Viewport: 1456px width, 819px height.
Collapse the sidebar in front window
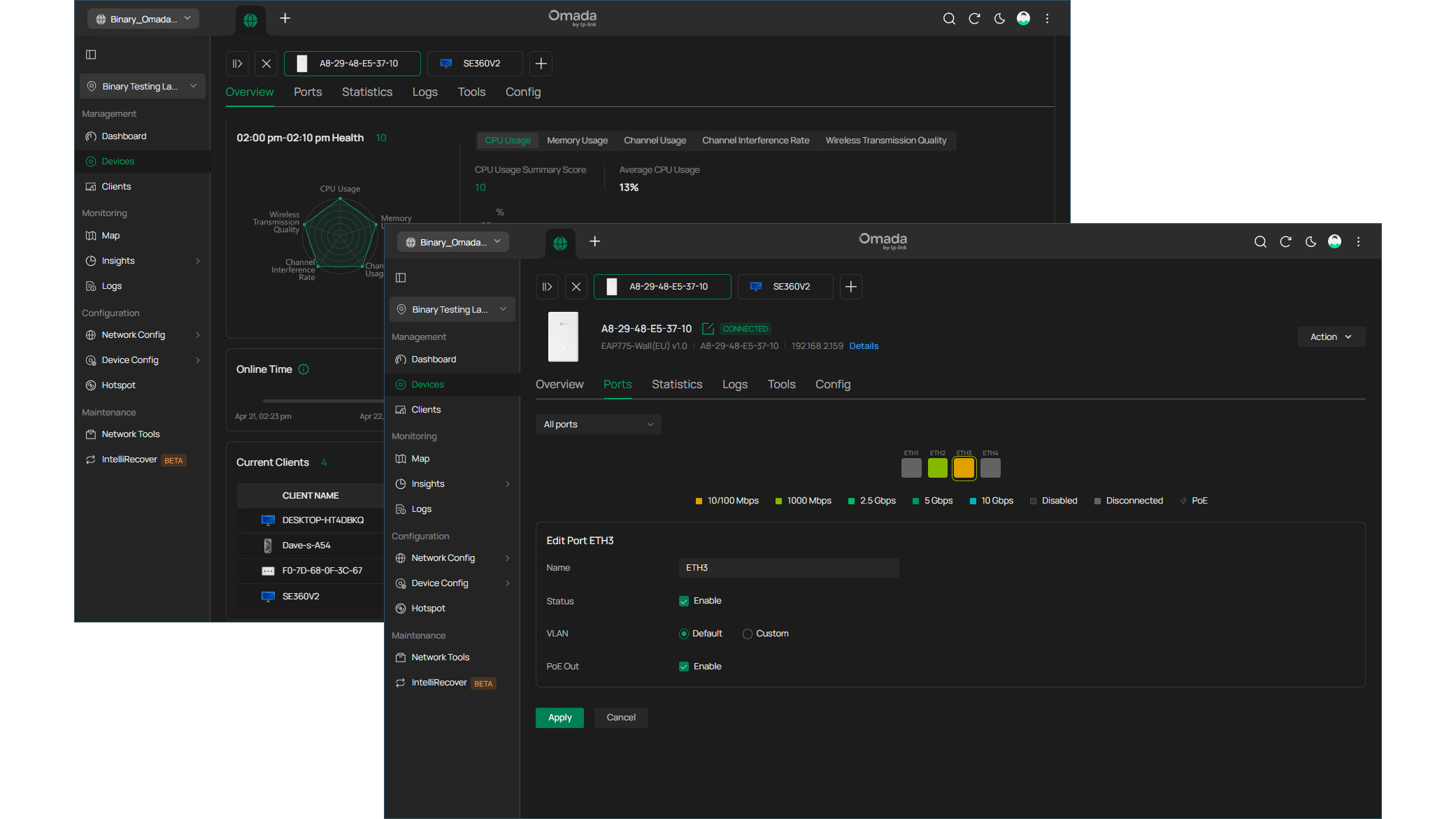tap(401, 278)
